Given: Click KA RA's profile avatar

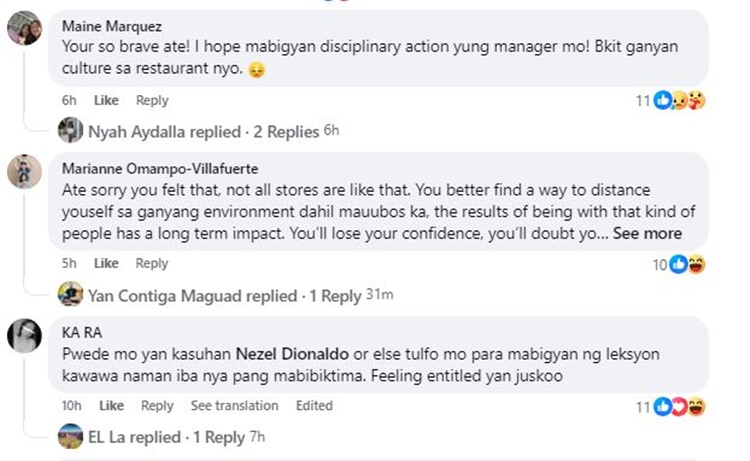Looking at the screenshot, I should (x=24, y=334).
